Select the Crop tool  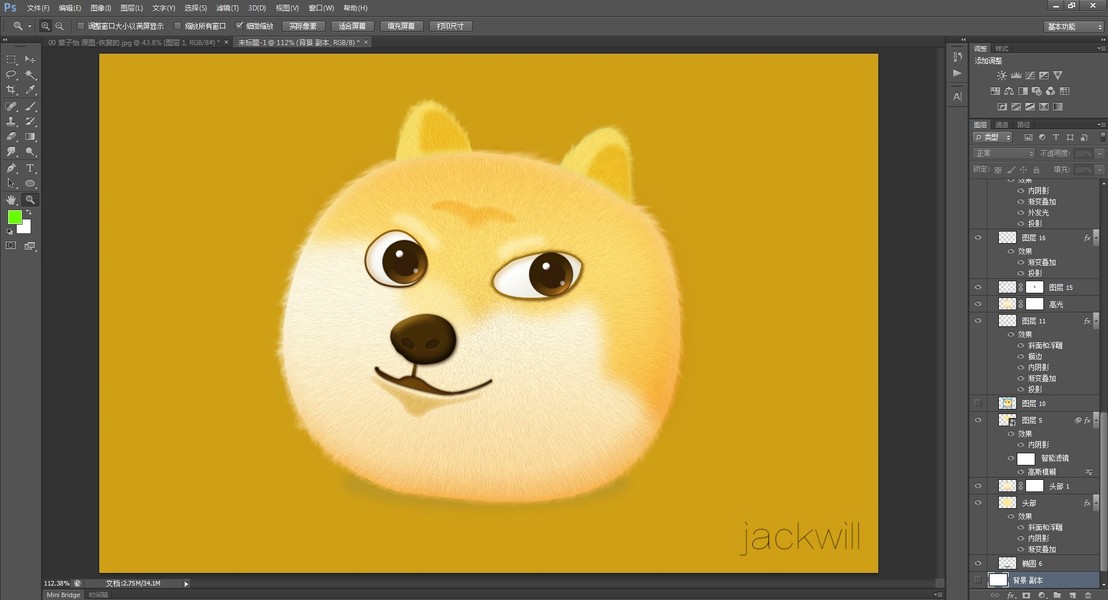click(11, 90)
